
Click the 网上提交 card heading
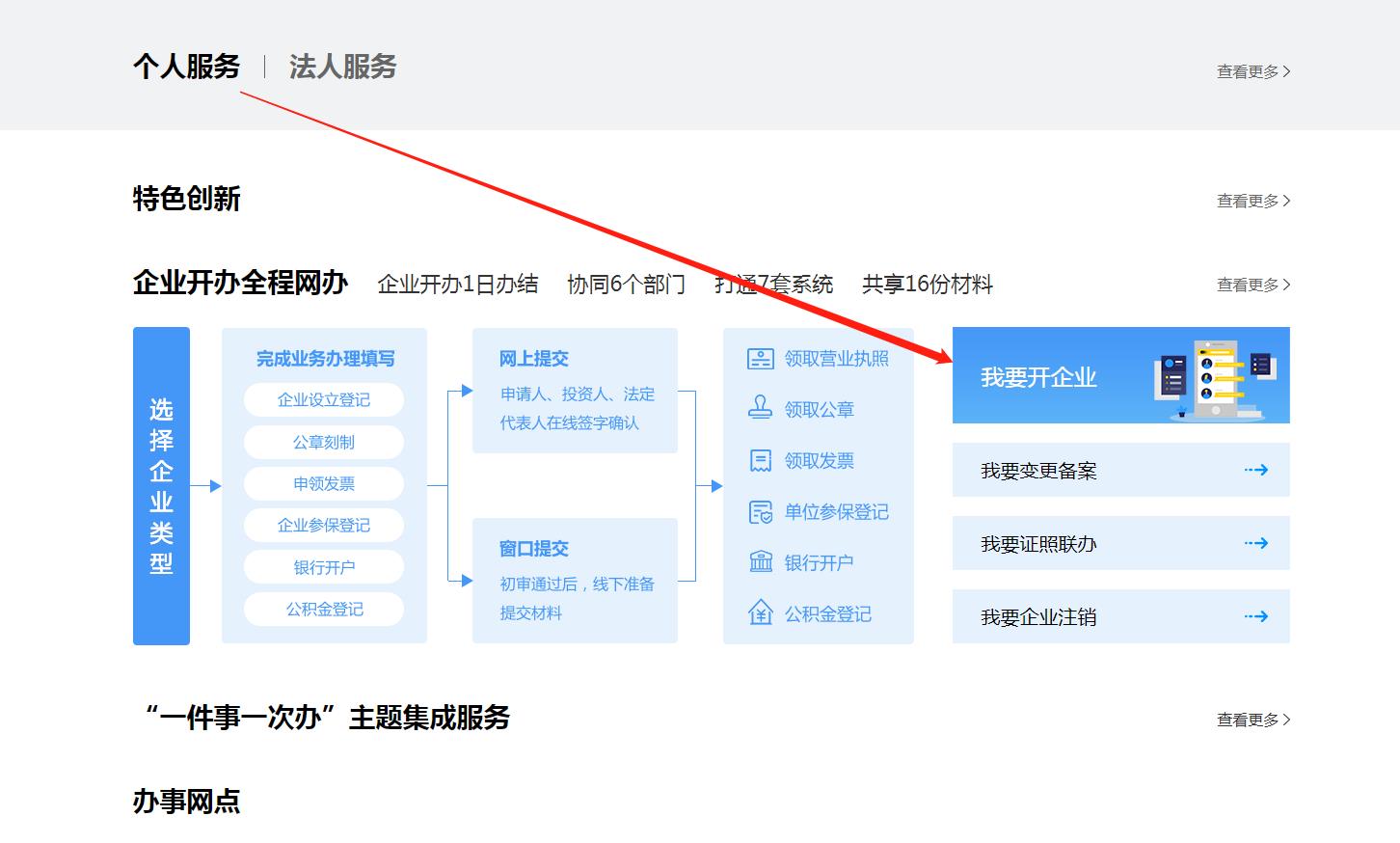click(534, 359)
